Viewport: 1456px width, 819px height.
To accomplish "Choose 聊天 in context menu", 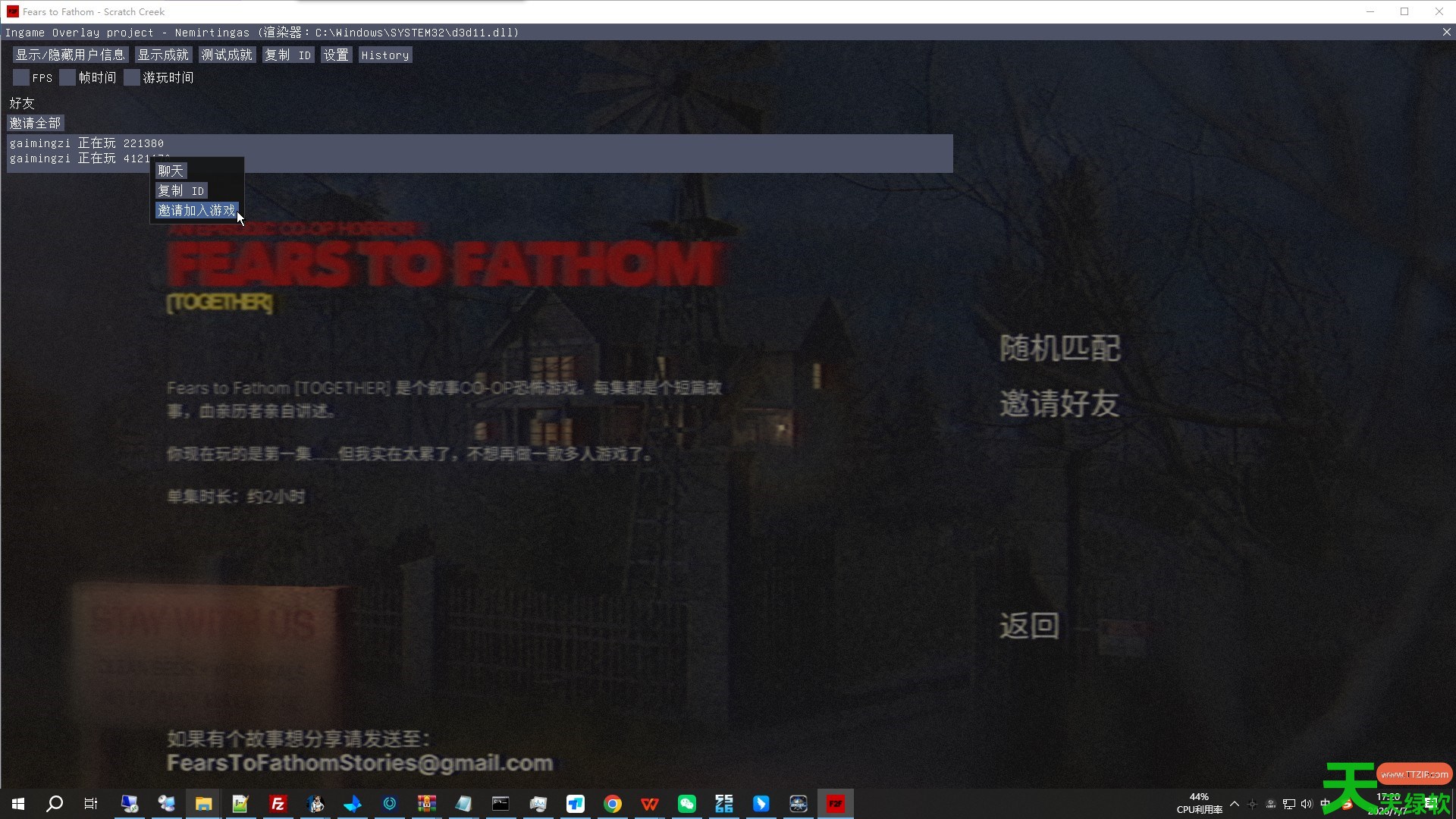I will point(171,171).
